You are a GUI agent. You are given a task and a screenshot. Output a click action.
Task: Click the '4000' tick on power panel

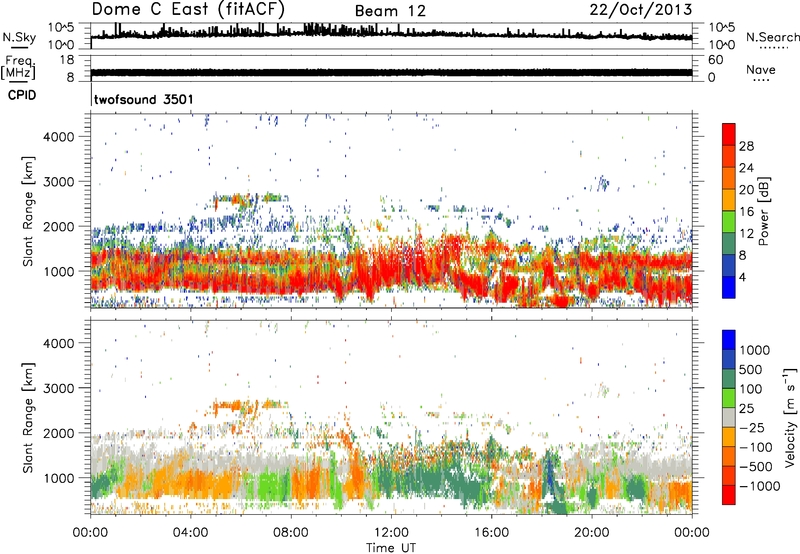point(59,137)
